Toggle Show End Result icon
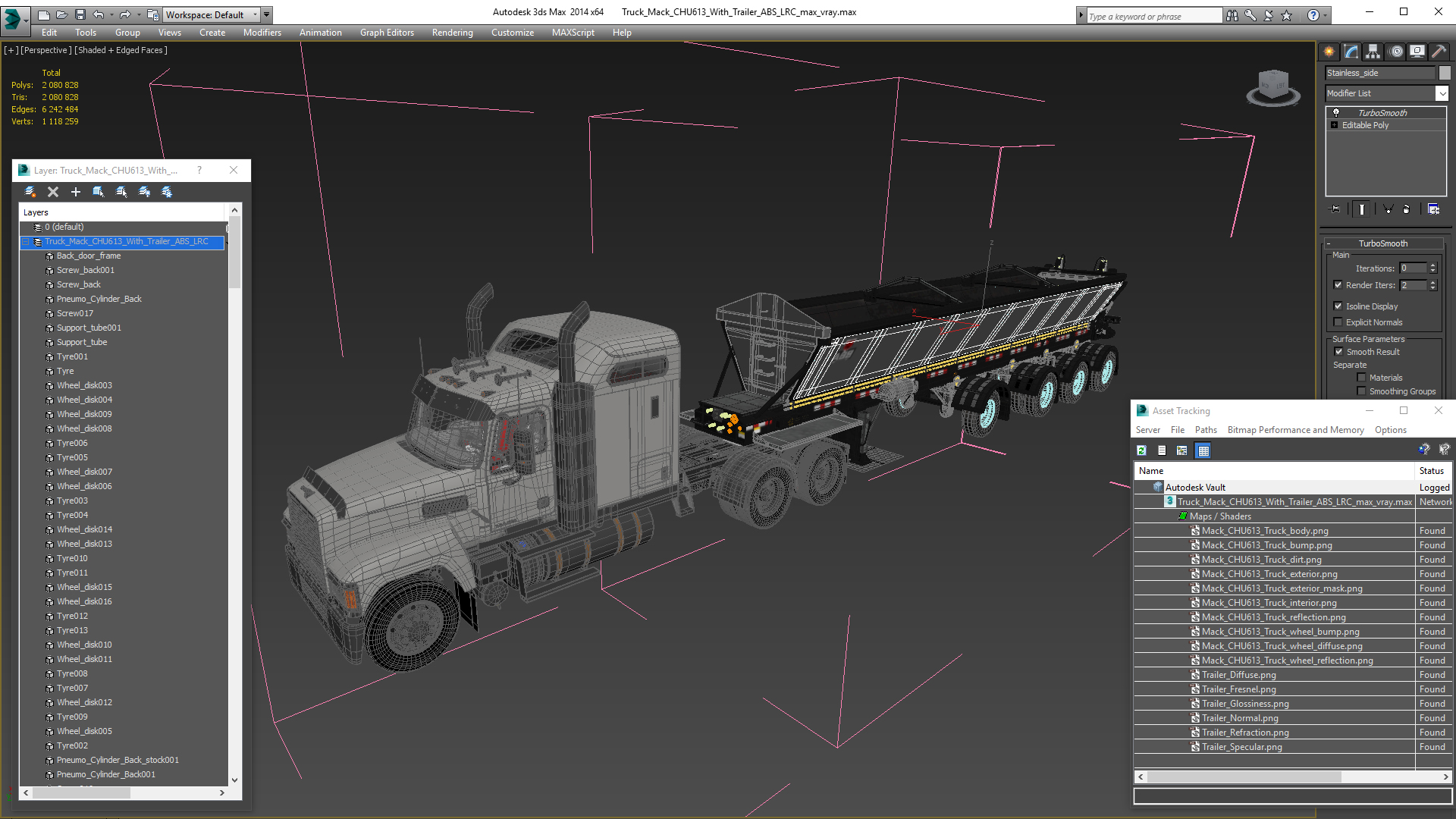1456x819 pixels. coord(1362,209)
